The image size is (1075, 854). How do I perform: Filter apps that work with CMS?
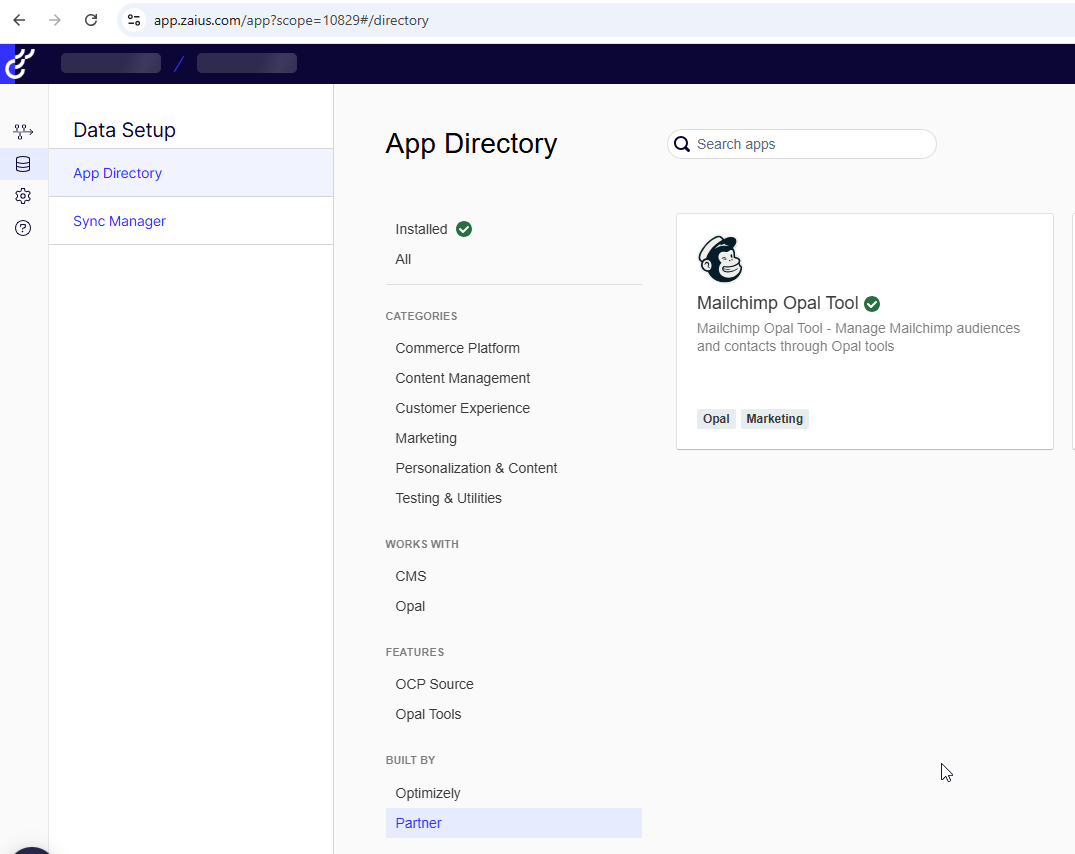coord(410,576)
